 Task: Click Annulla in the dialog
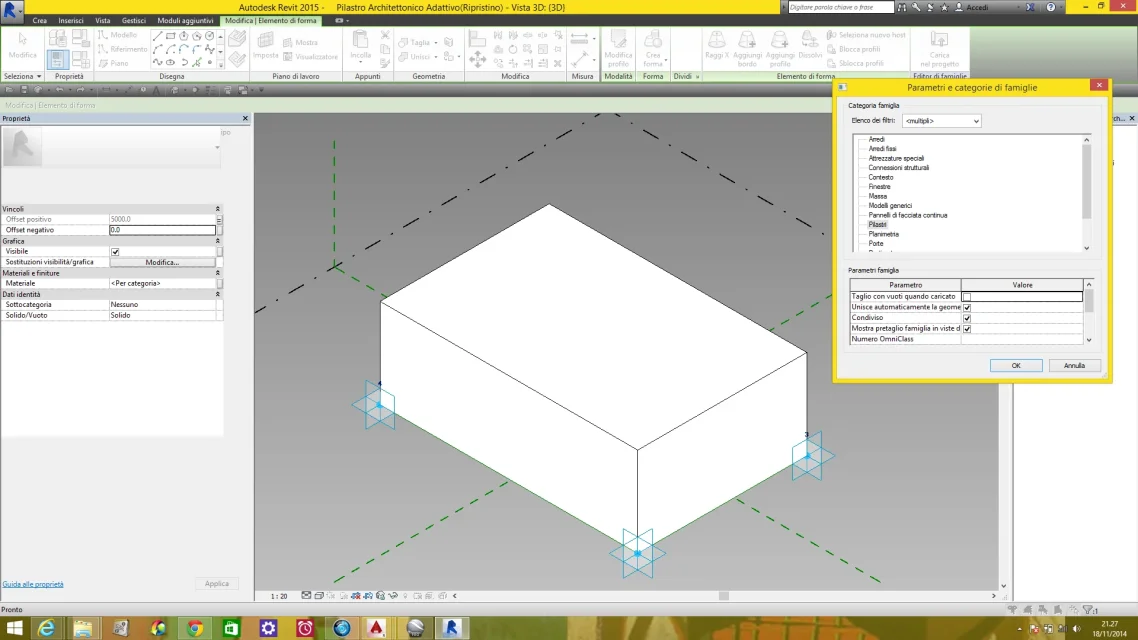point(1074,366)
